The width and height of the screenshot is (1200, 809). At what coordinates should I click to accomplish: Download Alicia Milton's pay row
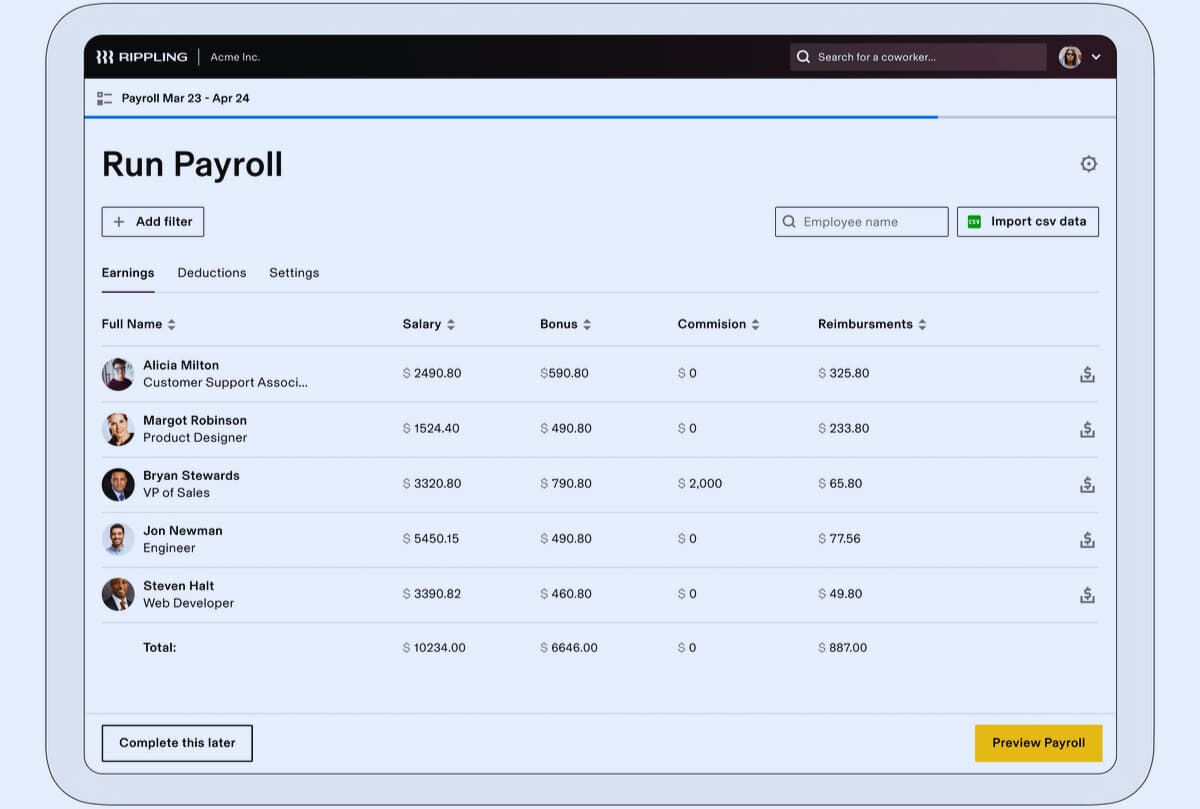coord(1087,374)
